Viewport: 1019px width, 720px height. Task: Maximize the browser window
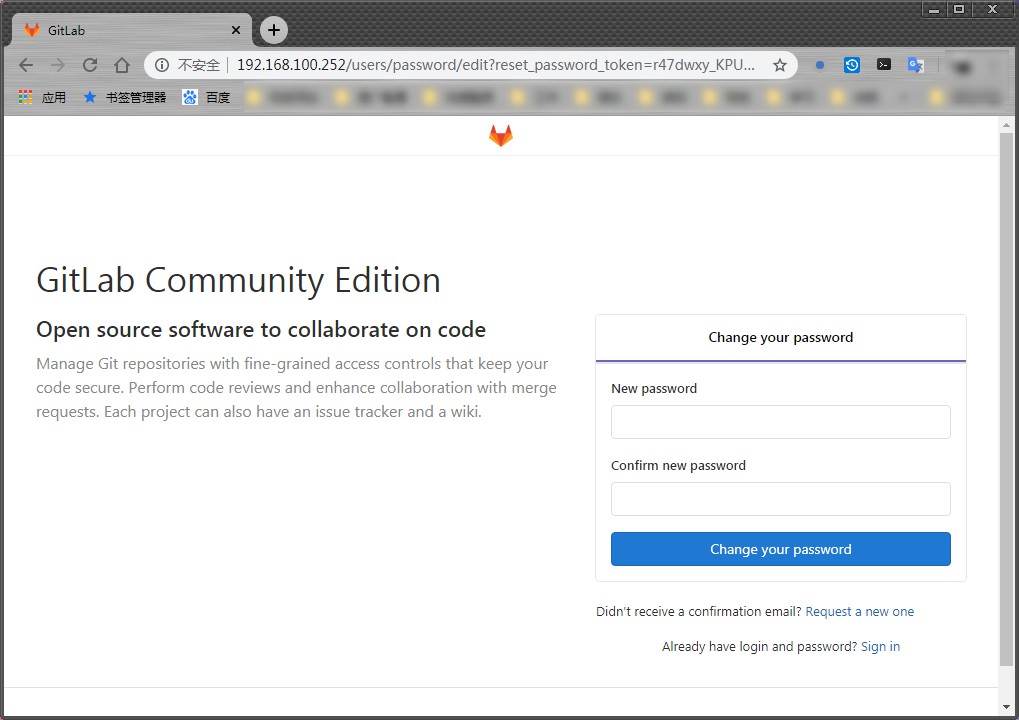click(x=959, y=9)
